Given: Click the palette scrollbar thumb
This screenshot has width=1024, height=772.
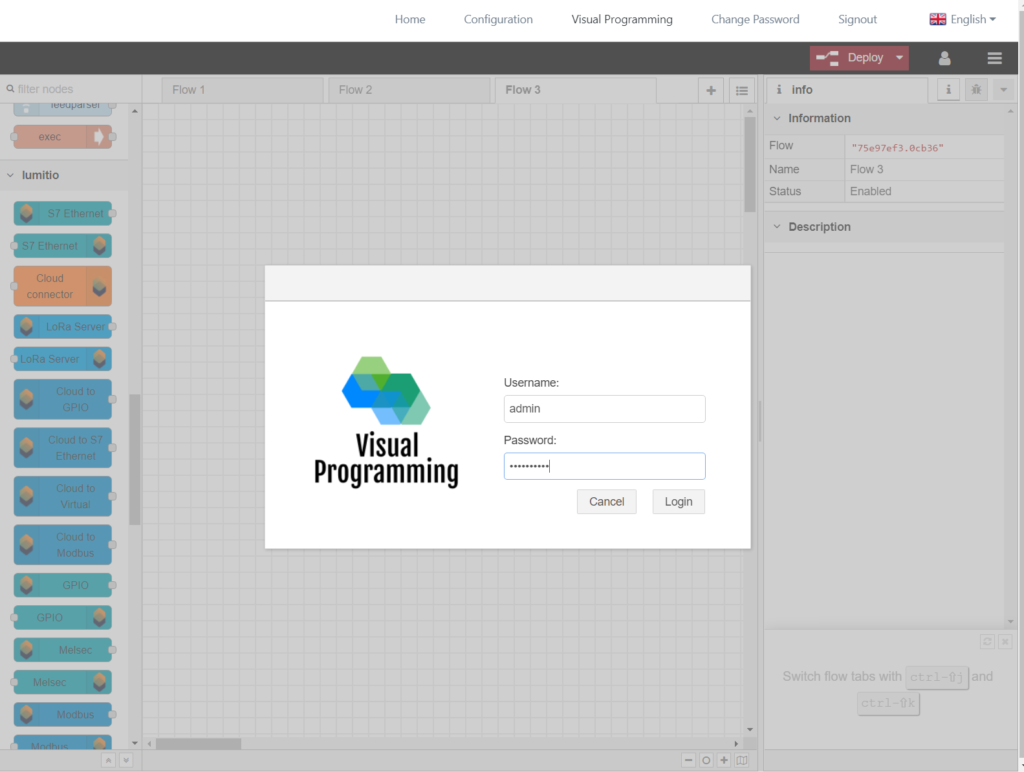Looking at the screenshot, I should [x=135, y=460].
